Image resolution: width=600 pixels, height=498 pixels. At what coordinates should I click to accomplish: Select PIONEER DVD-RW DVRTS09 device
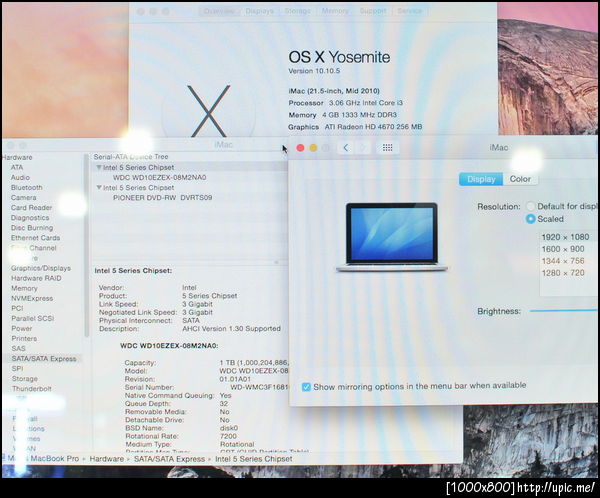click(163, 198)
